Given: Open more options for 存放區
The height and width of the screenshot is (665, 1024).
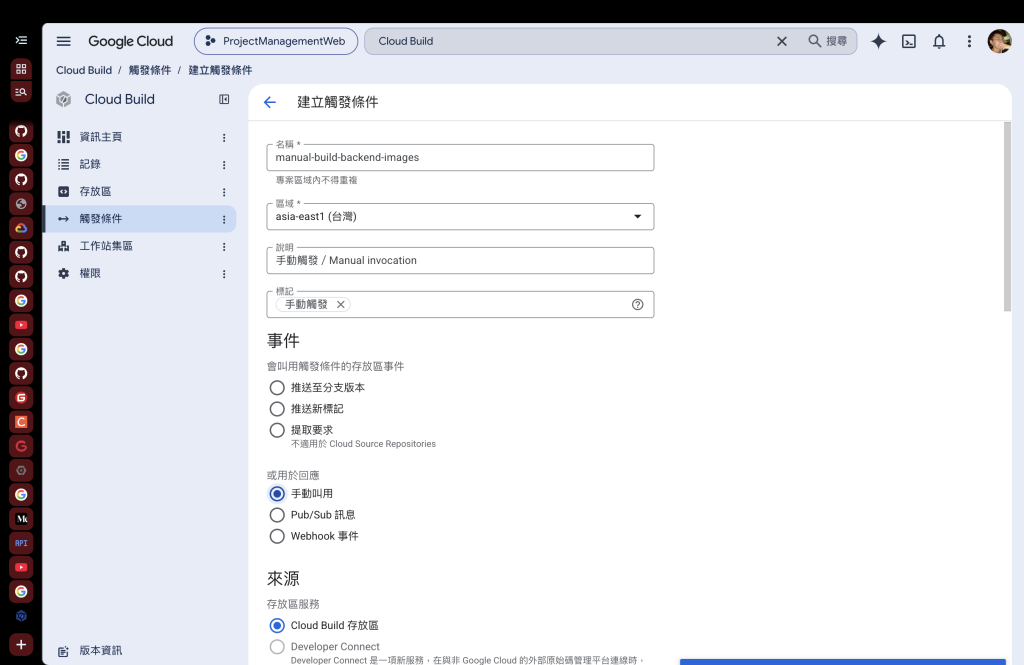Looking at the screenshot, I should point(224,192).
